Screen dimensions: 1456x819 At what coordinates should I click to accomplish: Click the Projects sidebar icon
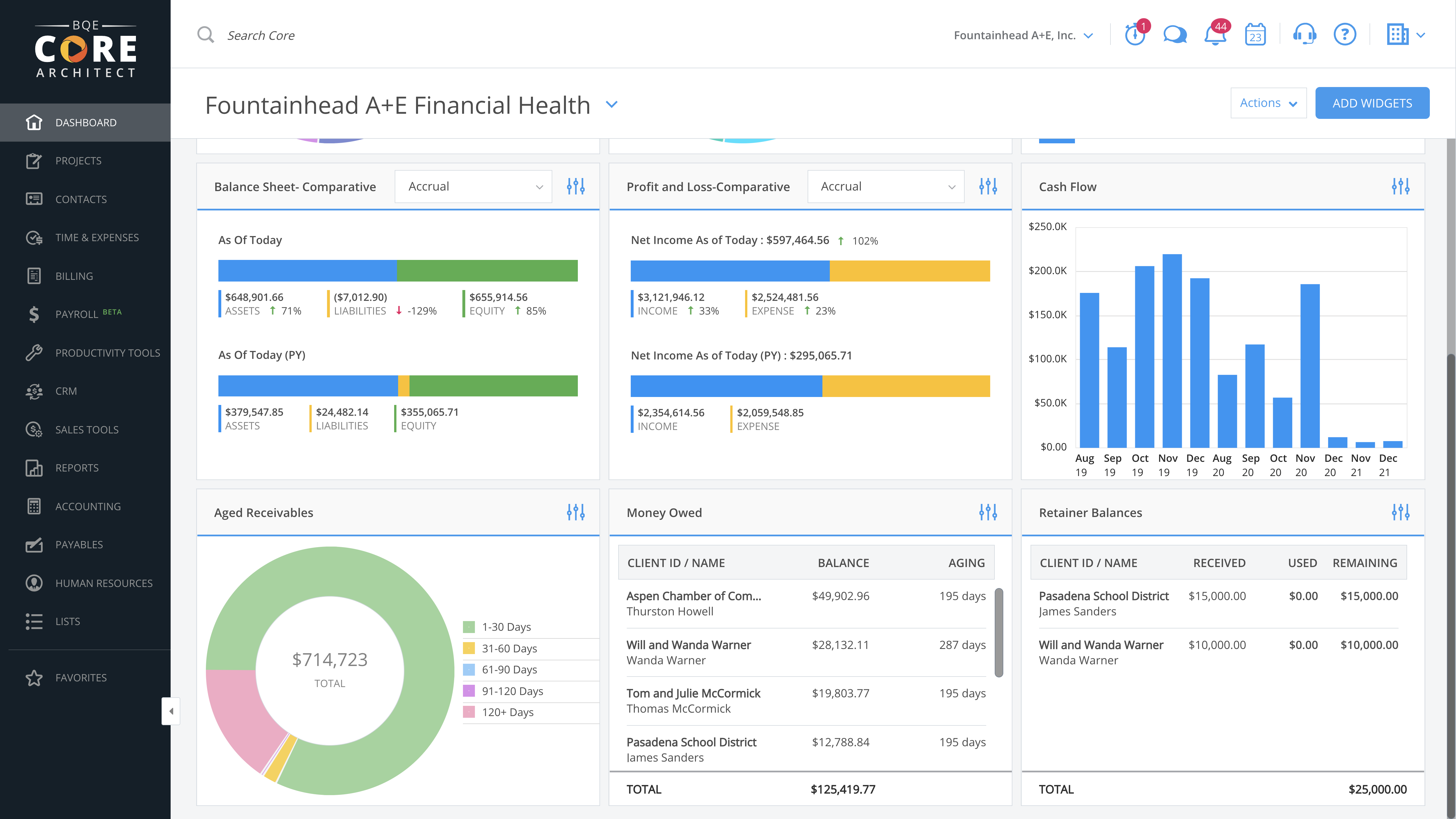(x=34, y=161)
